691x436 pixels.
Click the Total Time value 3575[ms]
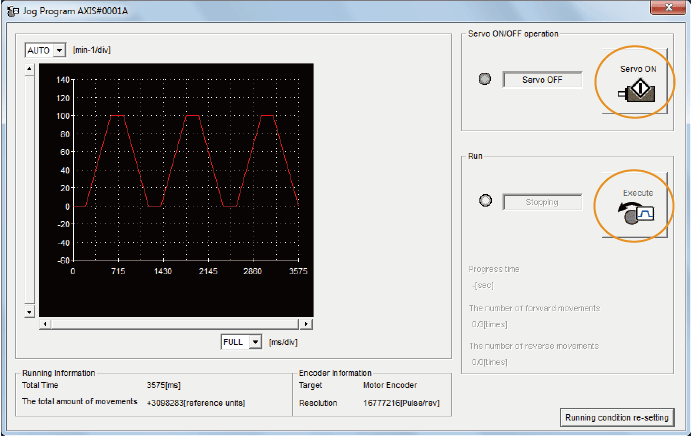pos(163,384)
